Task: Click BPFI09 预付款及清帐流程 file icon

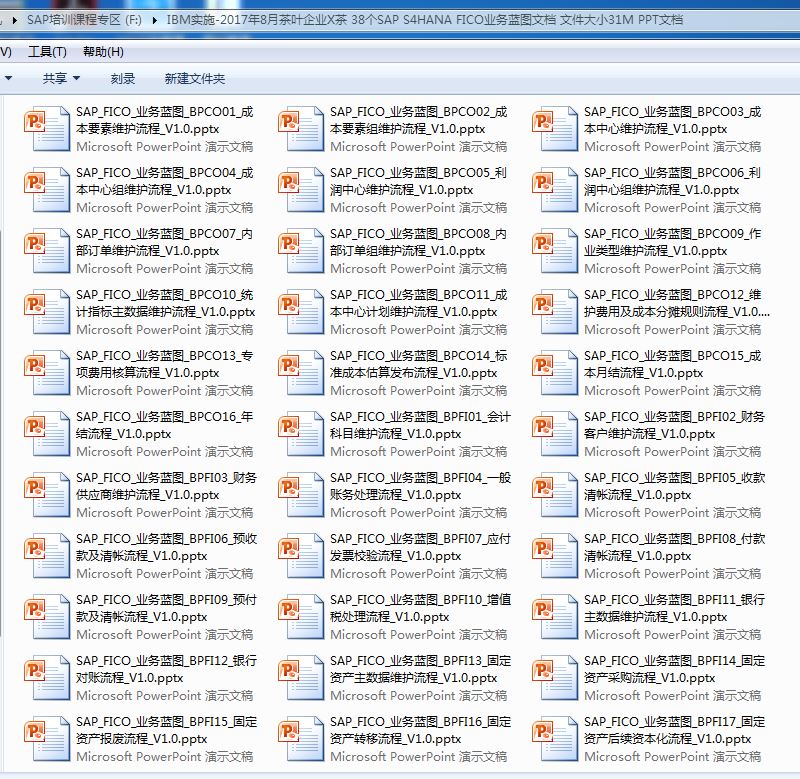Action: click(47, 617)
